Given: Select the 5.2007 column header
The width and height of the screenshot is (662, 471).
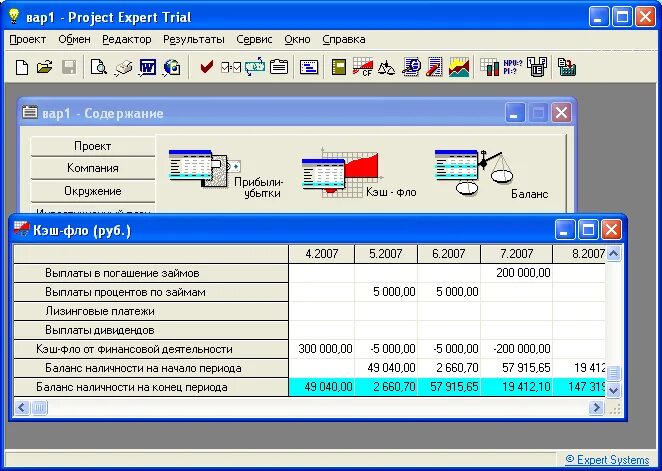Looking at the screenshot, I should 385,254.
